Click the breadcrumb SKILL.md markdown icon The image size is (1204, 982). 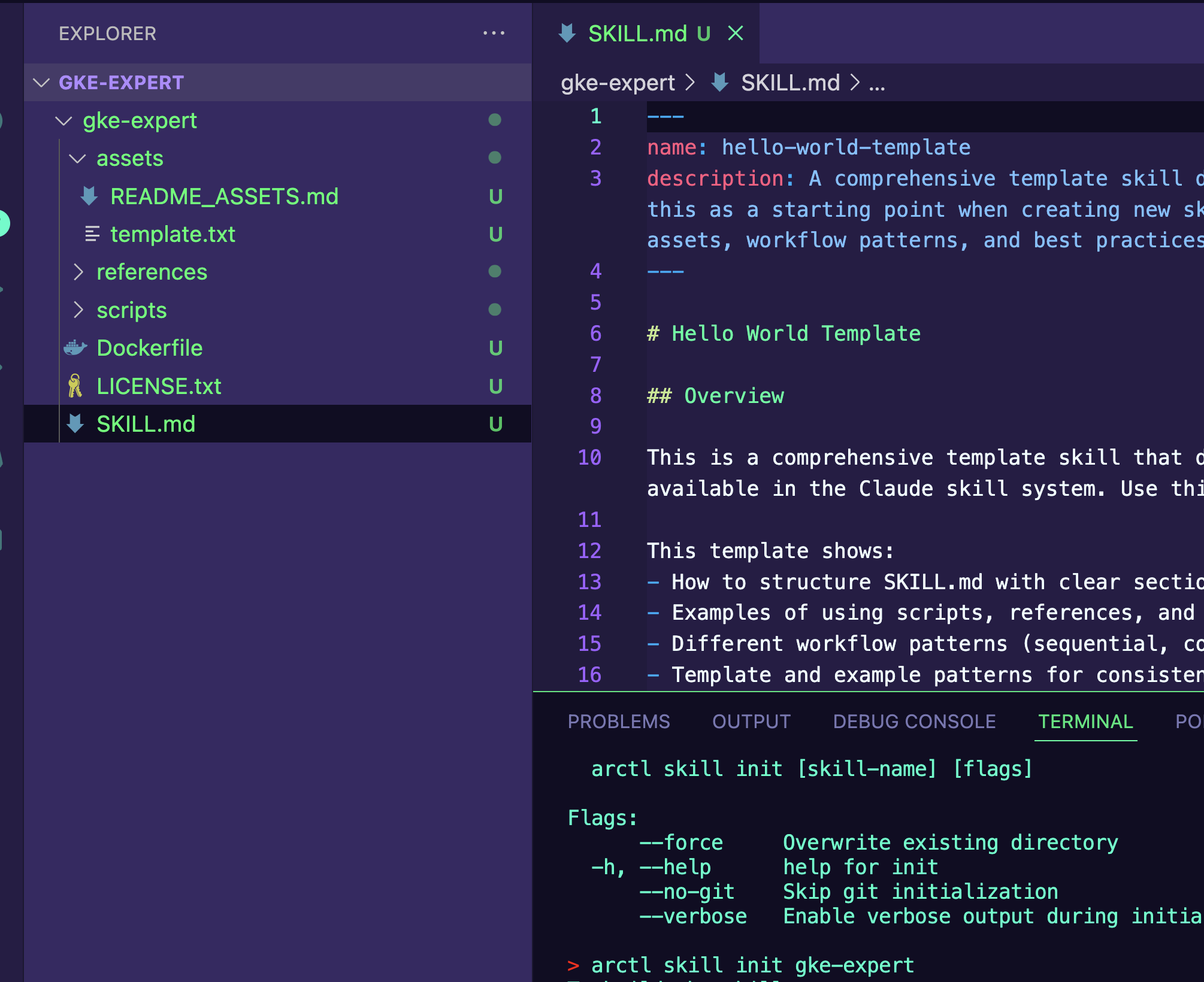[719, 83]
